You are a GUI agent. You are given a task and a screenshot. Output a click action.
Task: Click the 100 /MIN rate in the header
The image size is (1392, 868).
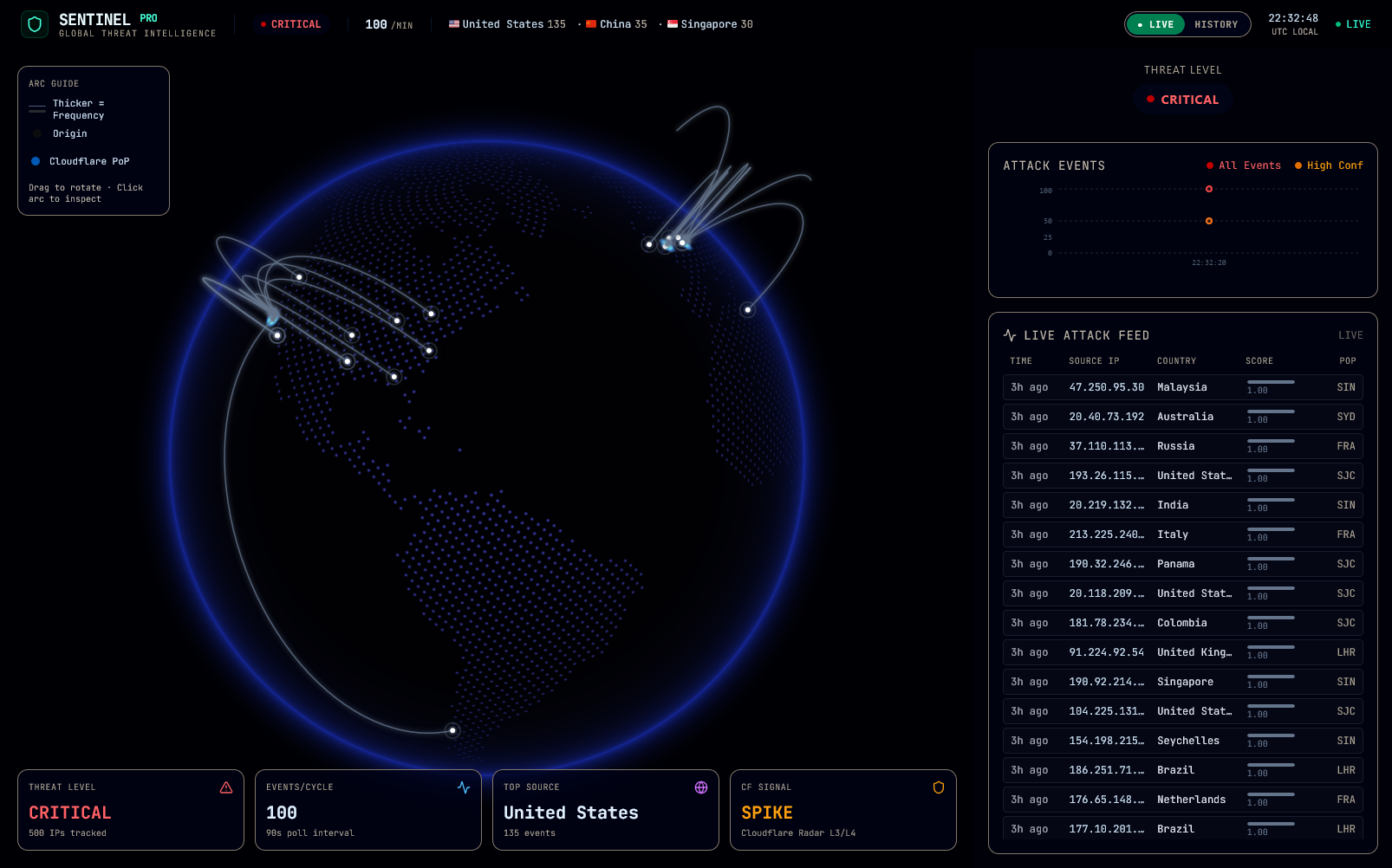tap(389, 24)
